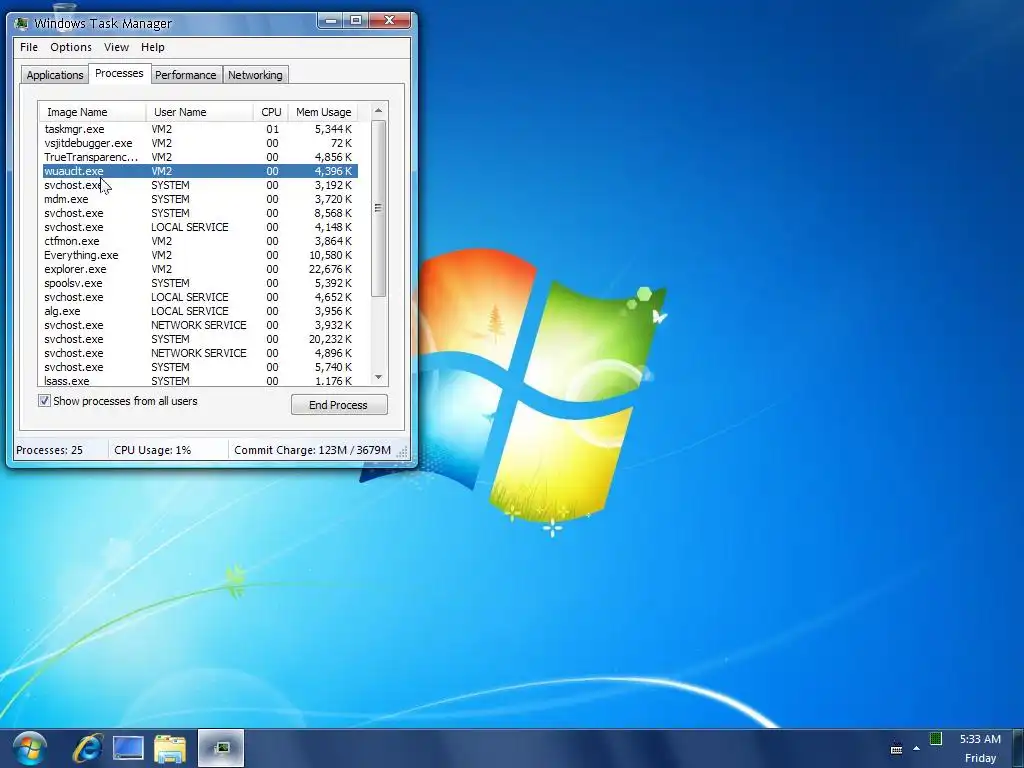The image size is (1024, 768).
Task: Select the Processes tab
Action: [119, 73]
